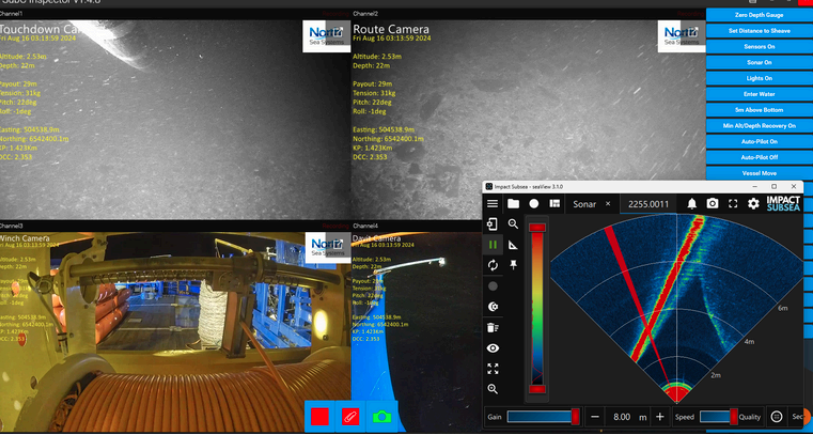
Task: Click the red stop recording square button
Action: (x=320, y=416)
